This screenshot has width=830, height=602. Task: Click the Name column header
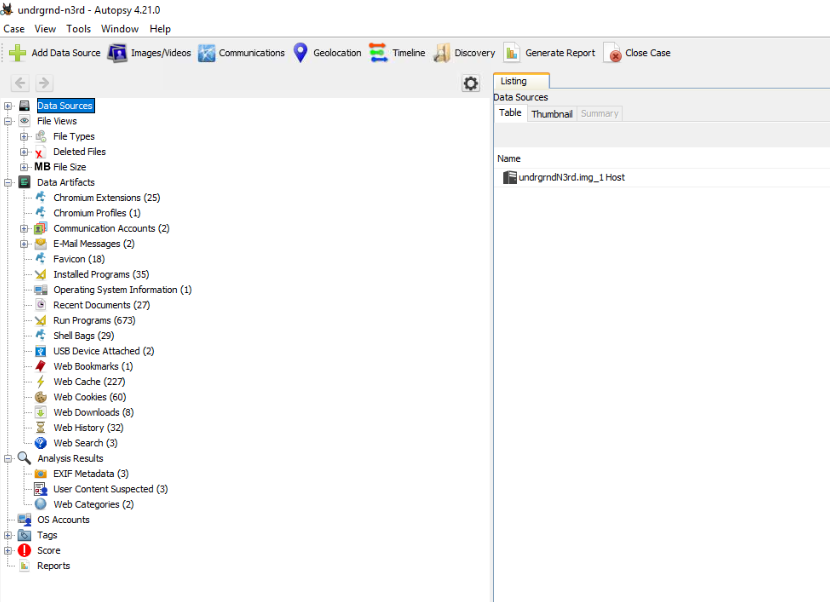click(x=509, y=159)
